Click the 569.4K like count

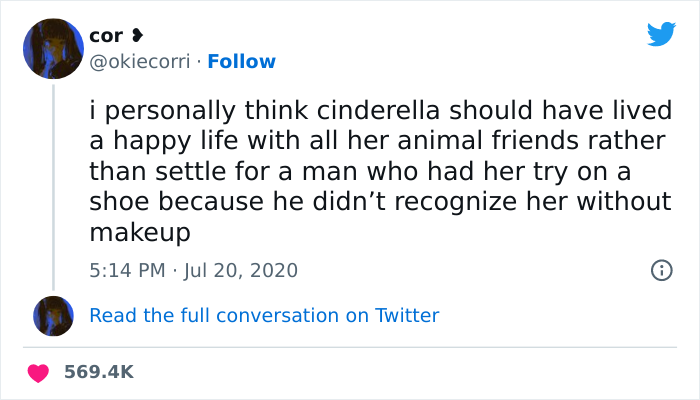pos(98,372)
